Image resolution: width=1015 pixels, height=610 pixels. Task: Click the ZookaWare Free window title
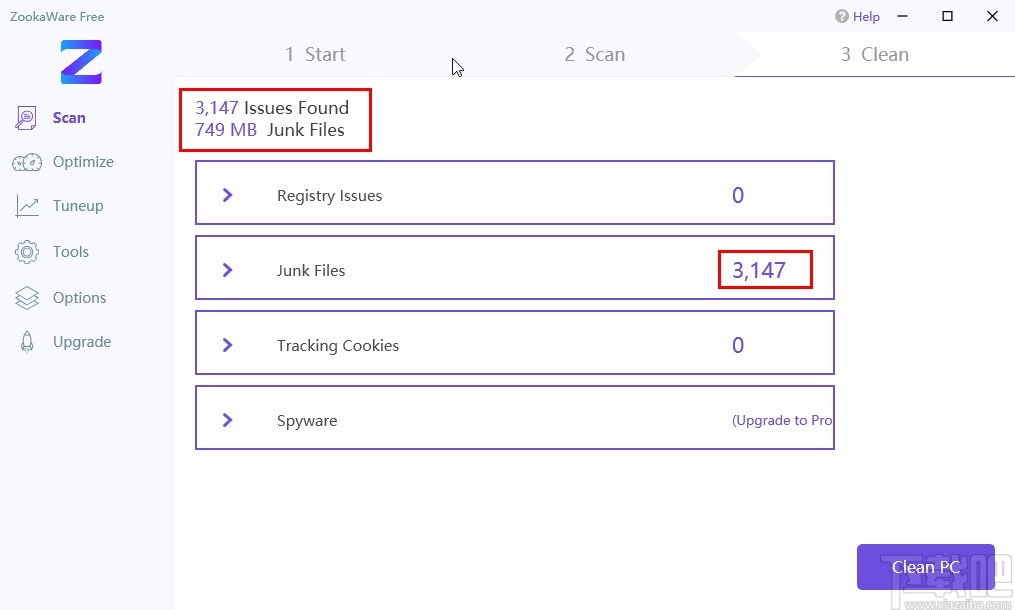point(57,17)
